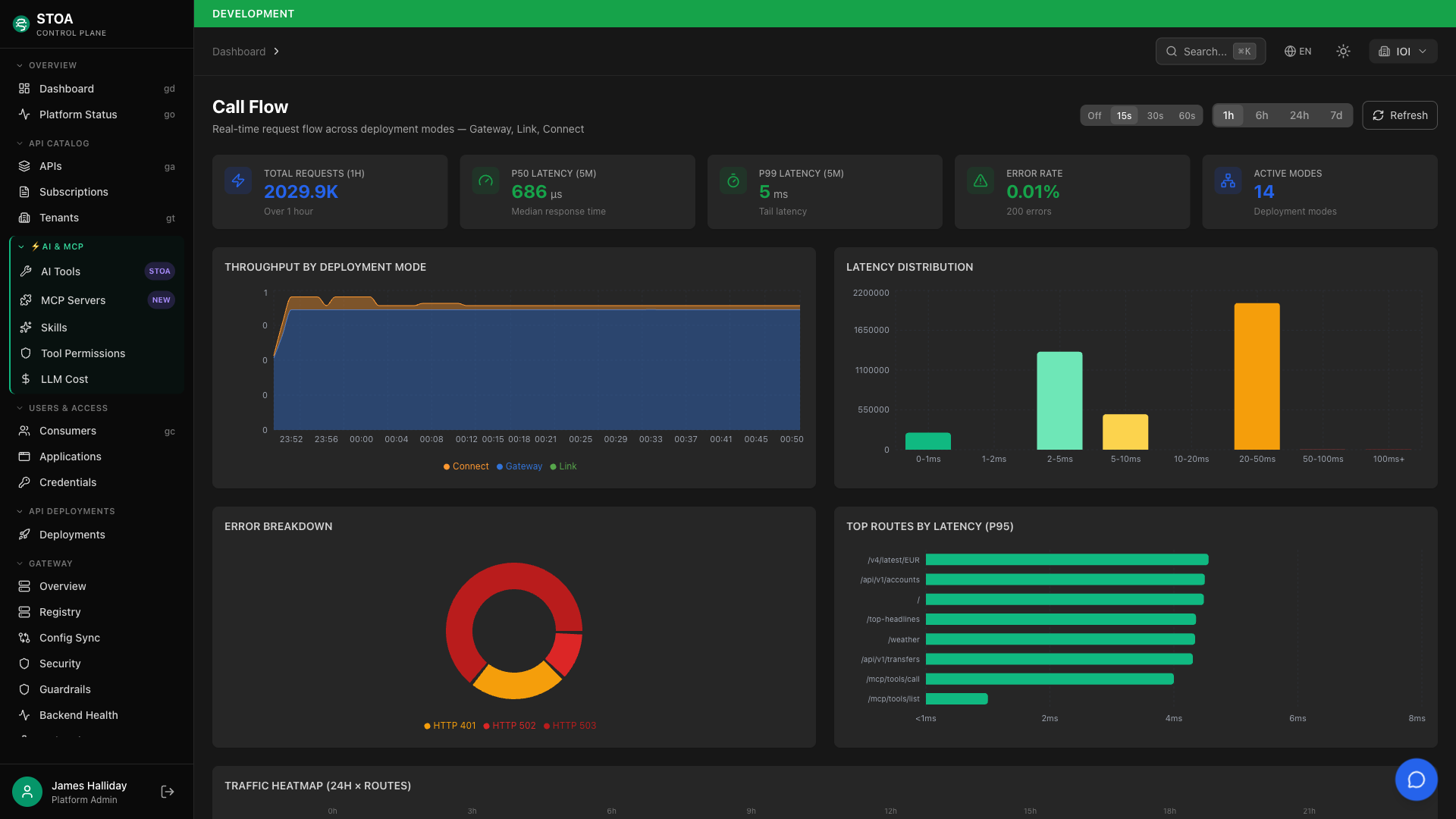This screenshot has width=1456, height=819.
Task: Click the logout icon beside James Halliday
Action: [168, 792]
